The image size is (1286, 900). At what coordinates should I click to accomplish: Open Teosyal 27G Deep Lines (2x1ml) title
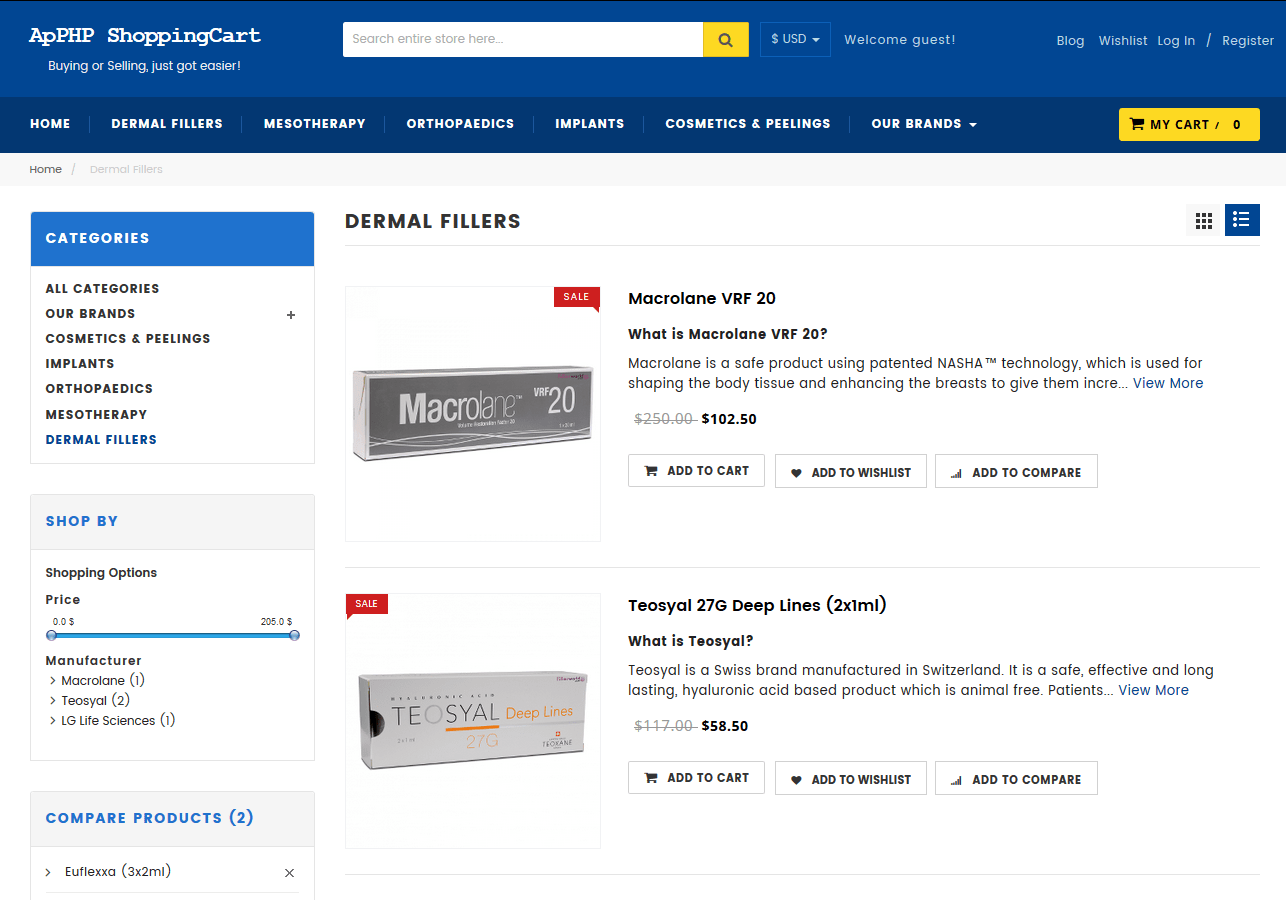(x=757, y=605)
